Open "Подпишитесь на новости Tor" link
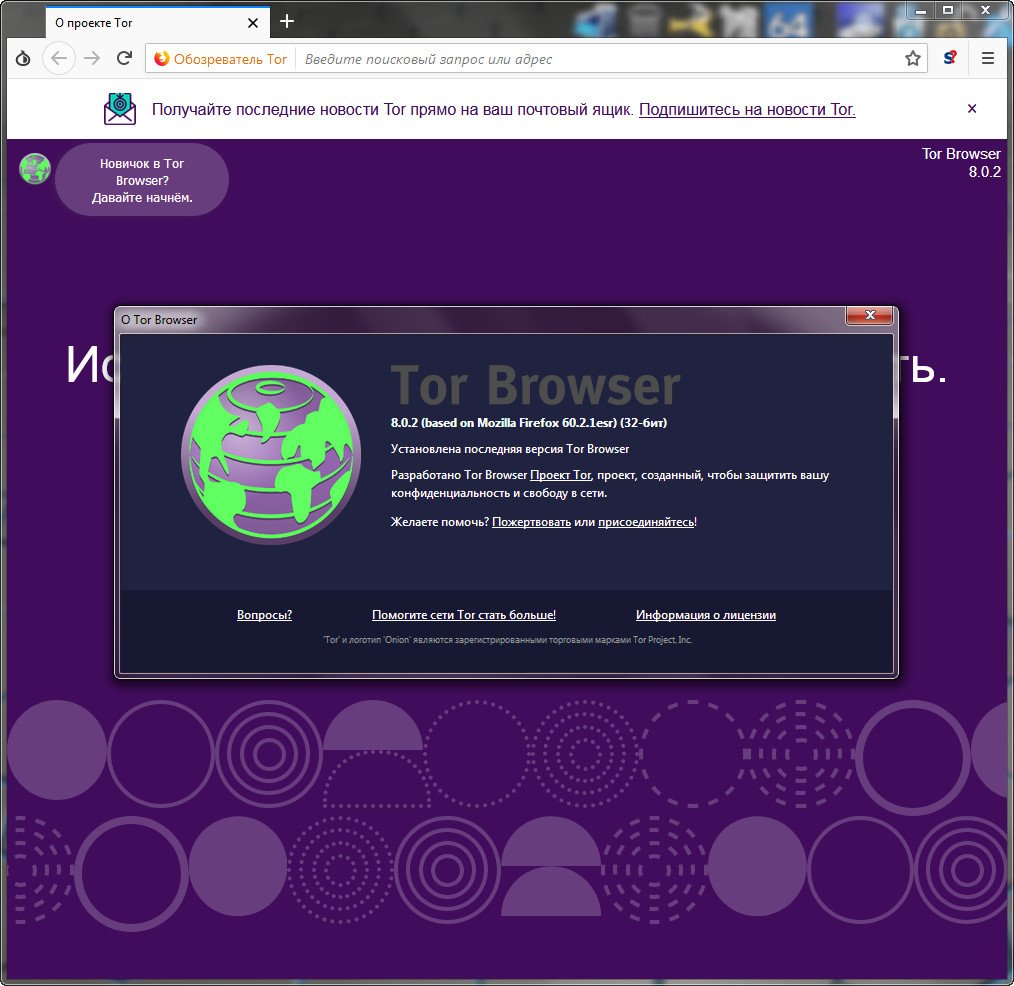The image size is (1014, 986). 747,109
